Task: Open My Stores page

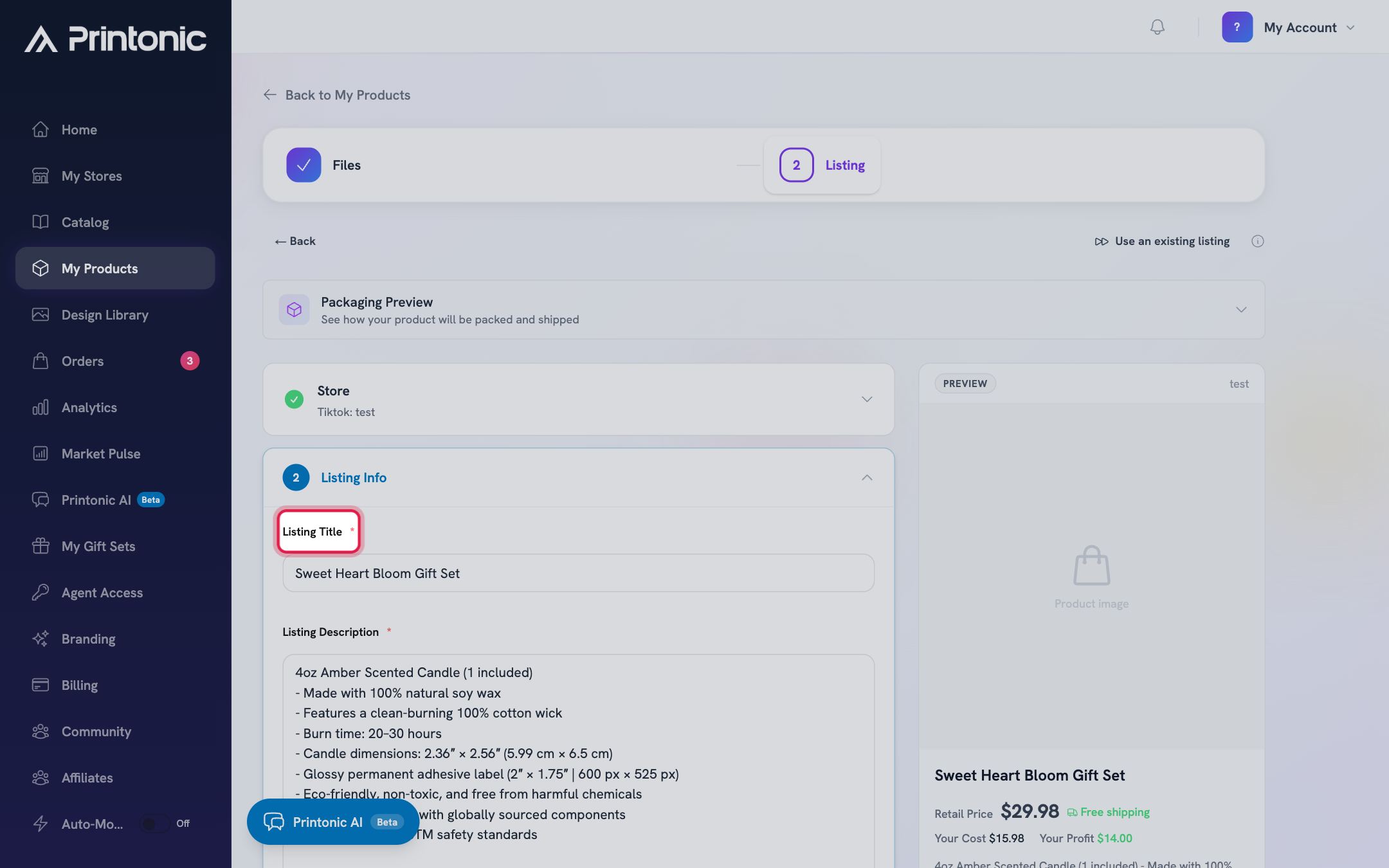Action: 115,176
